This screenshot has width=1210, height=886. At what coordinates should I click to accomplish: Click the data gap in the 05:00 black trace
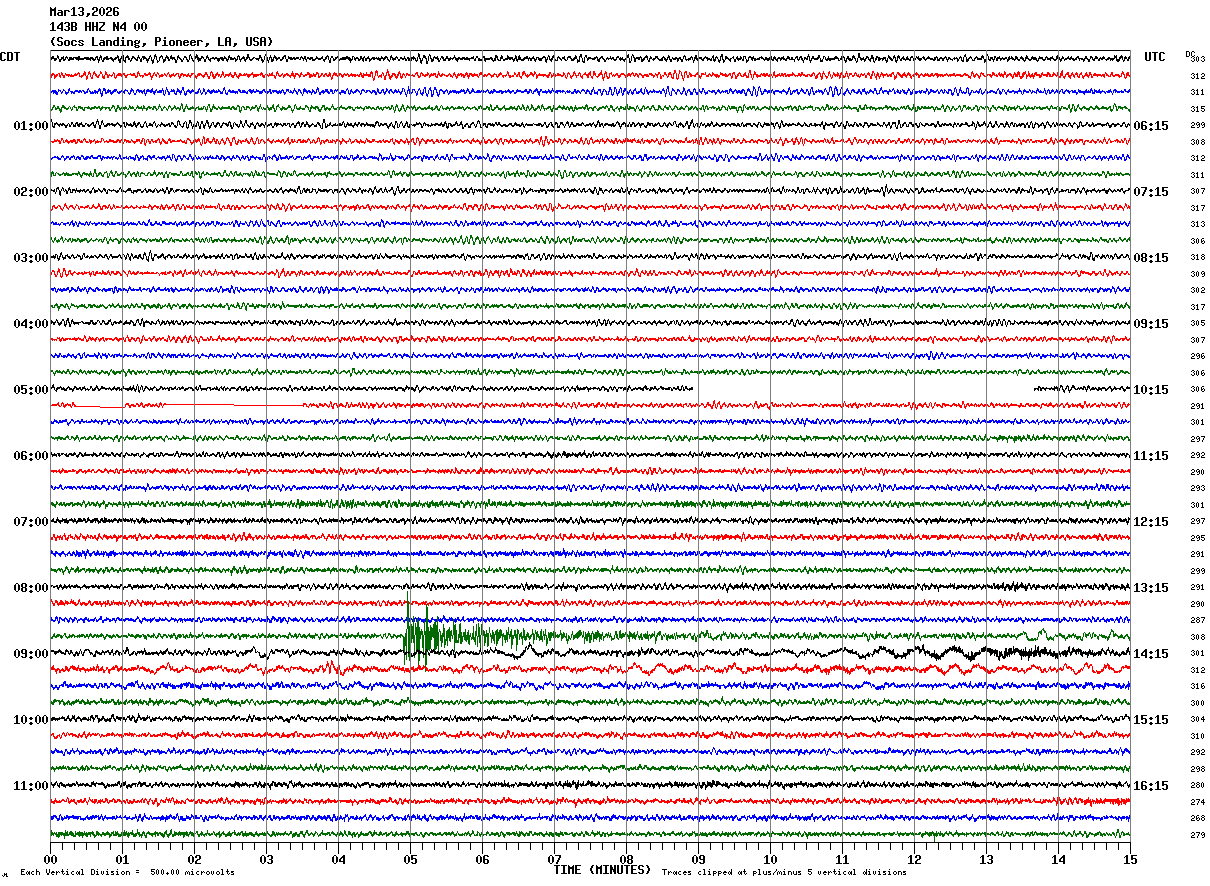[864, 389]
